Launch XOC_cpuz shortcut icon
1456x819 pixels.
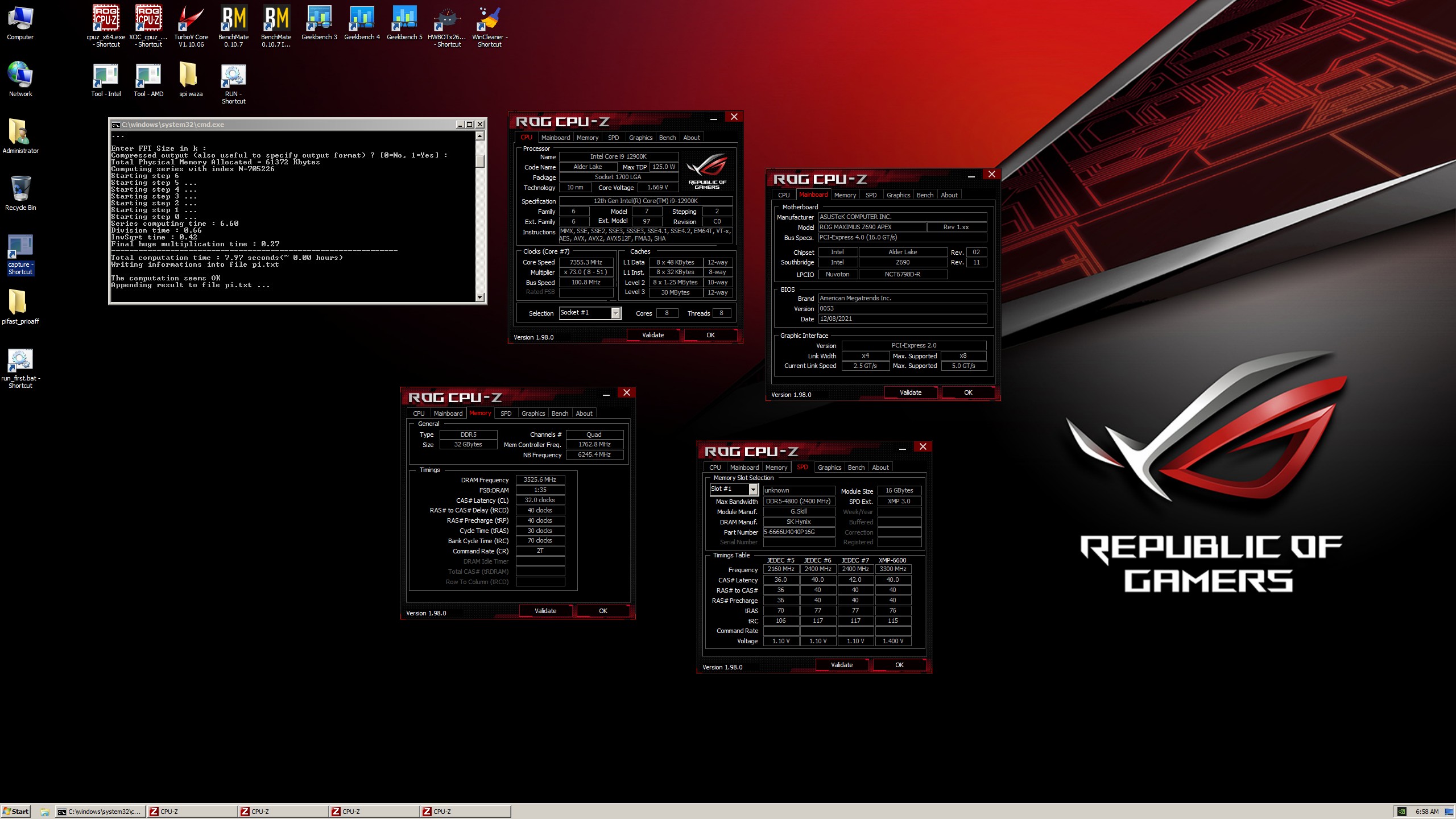pyautogui.click(x=148, y=26)
